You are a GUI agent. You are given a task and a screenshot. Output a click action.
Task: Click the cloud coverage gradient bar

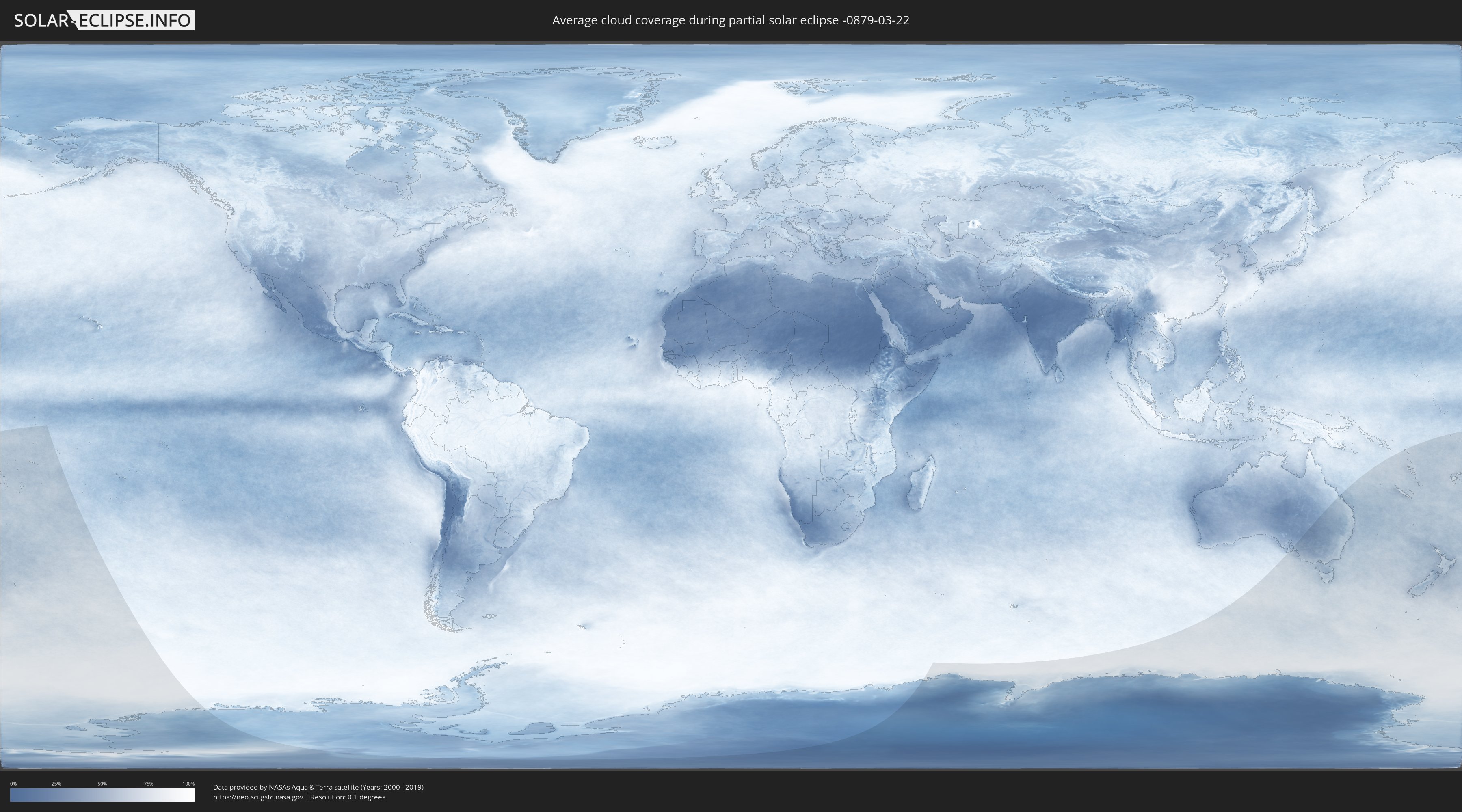(x=102, y=795)
